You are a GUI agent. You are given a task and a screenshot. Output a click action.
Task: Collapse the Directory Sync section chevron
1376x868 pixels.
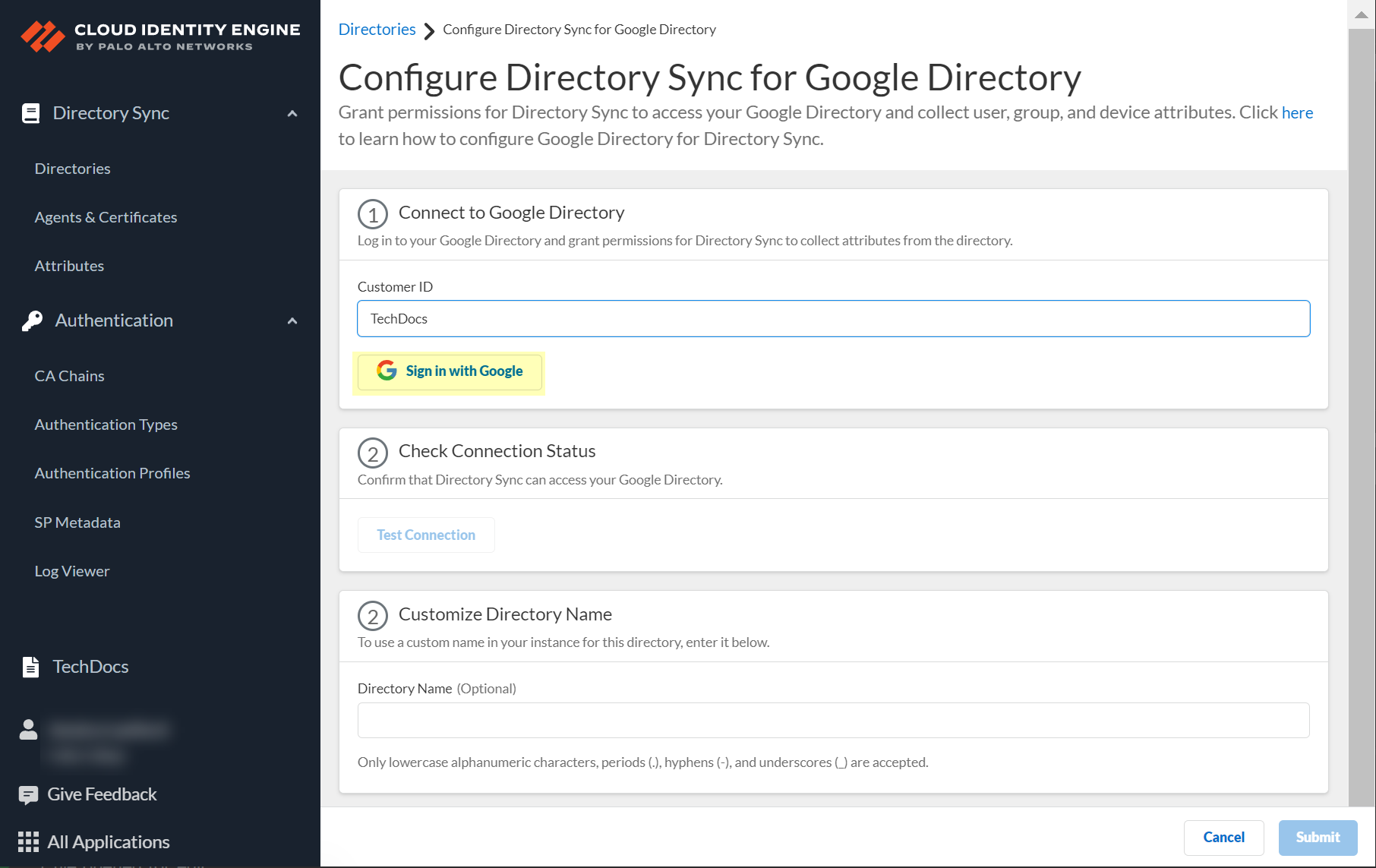click(292, 113)
